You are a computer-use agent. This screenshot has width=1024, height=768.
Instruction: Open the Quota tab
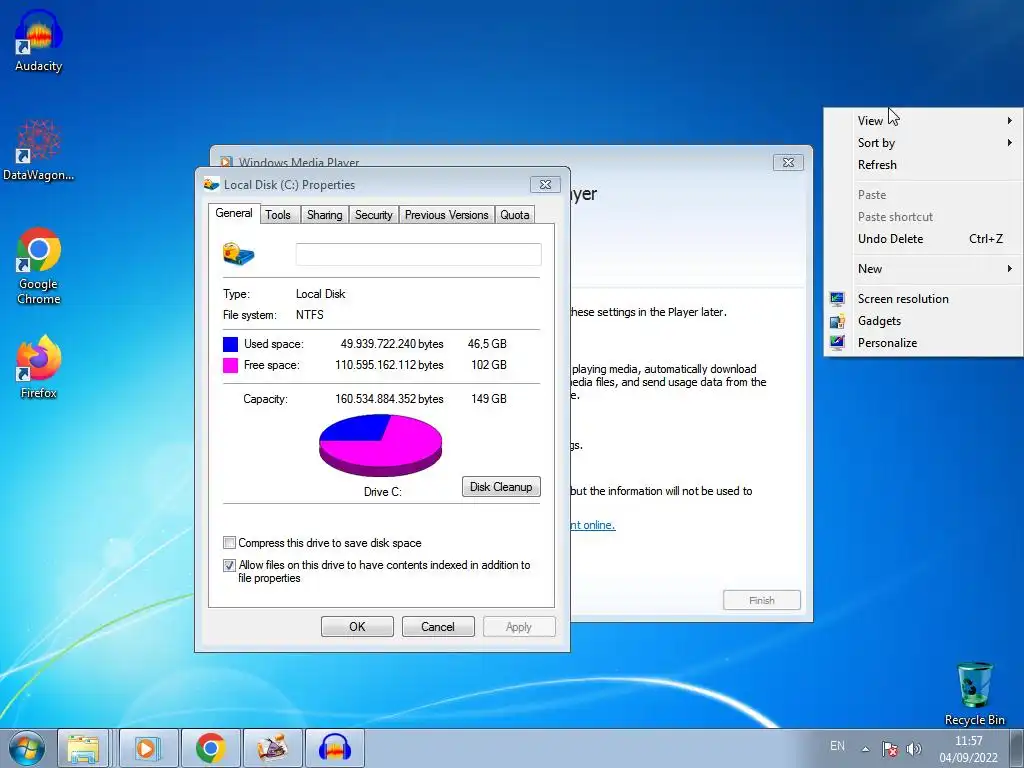tap(515, 215)
